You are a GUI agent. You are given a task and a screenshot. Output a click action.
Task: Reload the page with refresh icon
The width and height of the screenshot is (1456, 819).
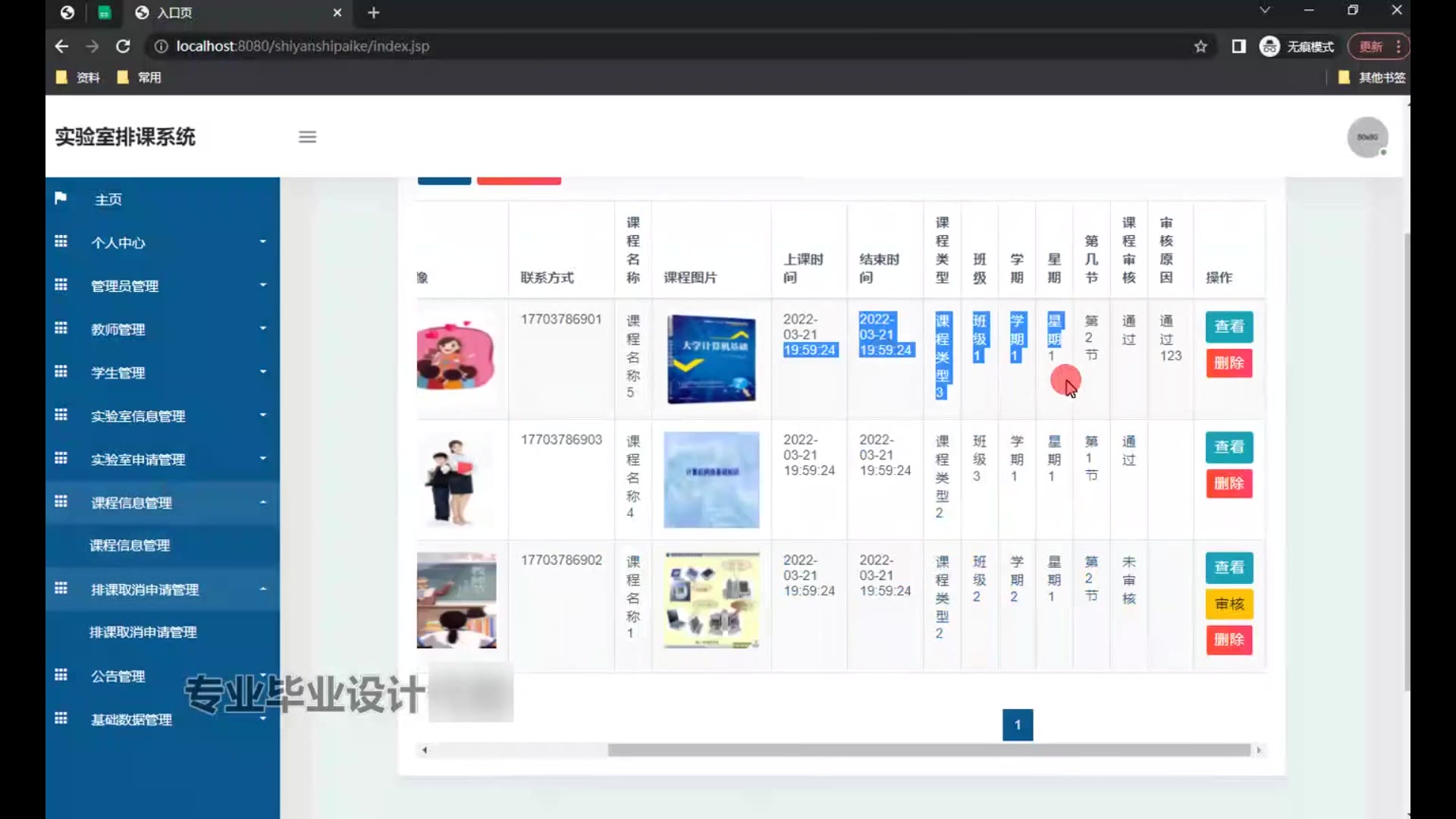[x=123, y=46]
